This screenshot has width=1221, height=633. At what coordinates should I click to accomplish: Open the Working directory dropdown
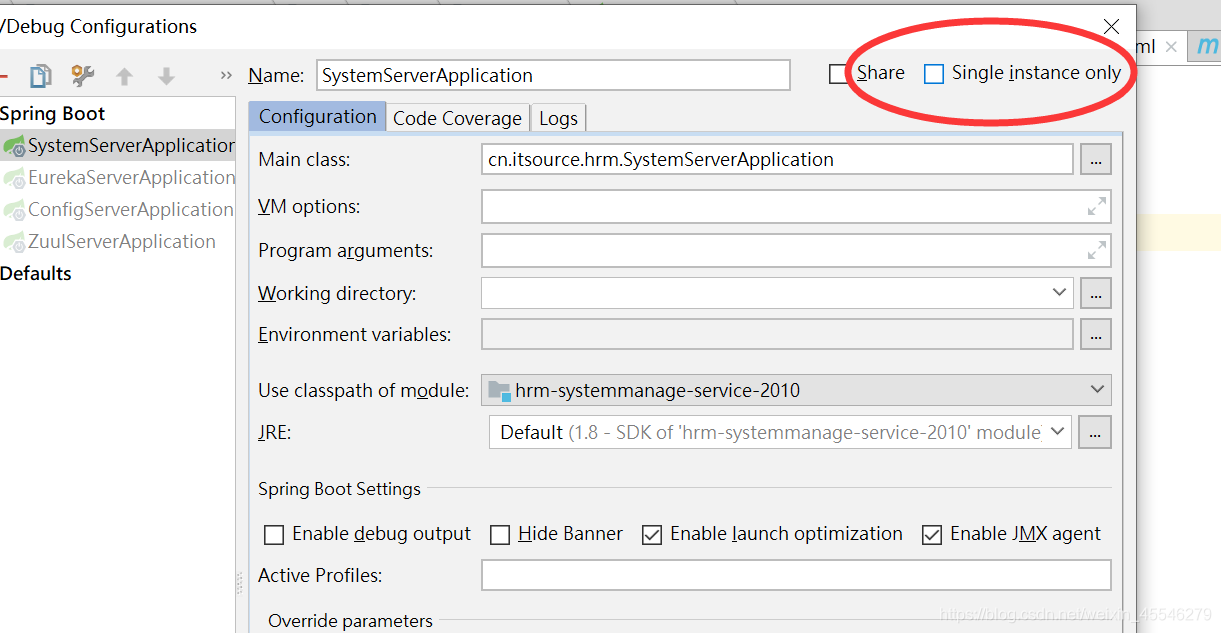tap(1060, 293)
